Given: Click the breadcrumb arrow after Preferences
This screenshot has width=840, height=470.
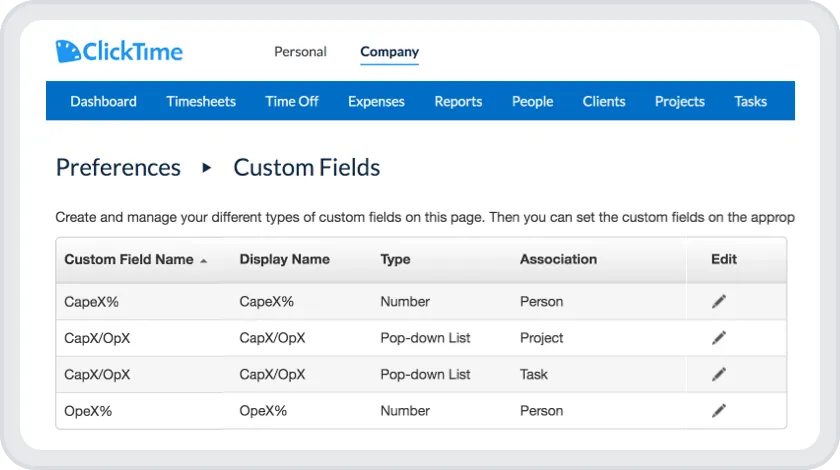Looking at the screenshot, I should point(207,168).
